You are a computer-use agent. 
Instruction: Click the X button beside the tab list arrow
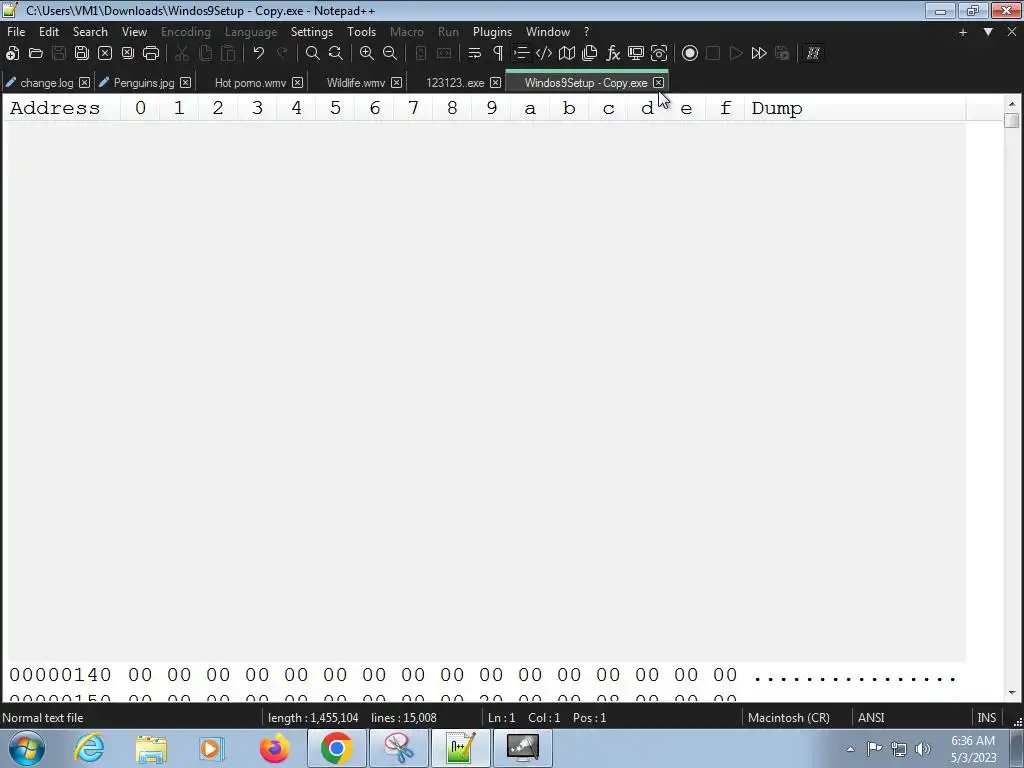click(x=1012, y=32)
